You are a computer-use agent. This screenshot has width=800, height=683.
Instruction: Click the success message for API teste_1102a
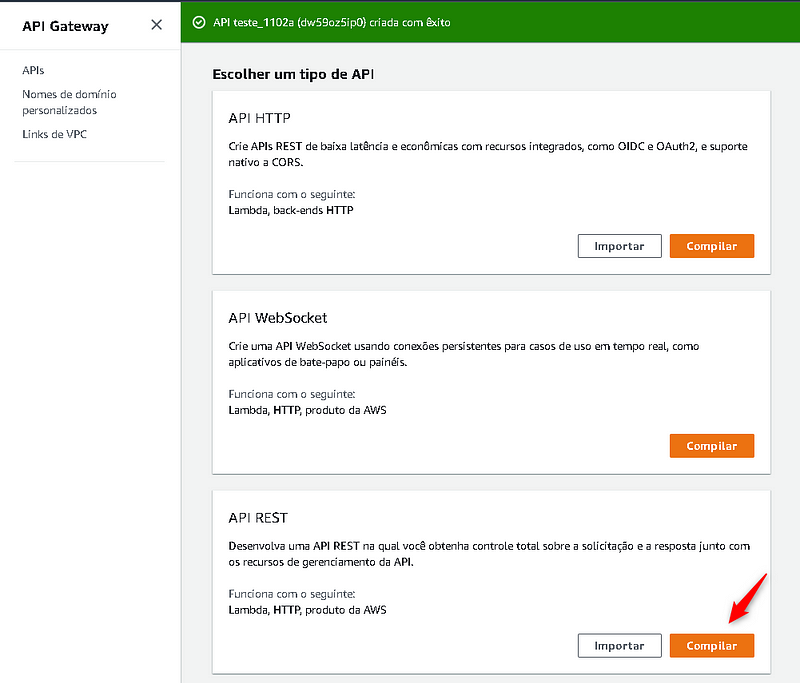(332, 22)
